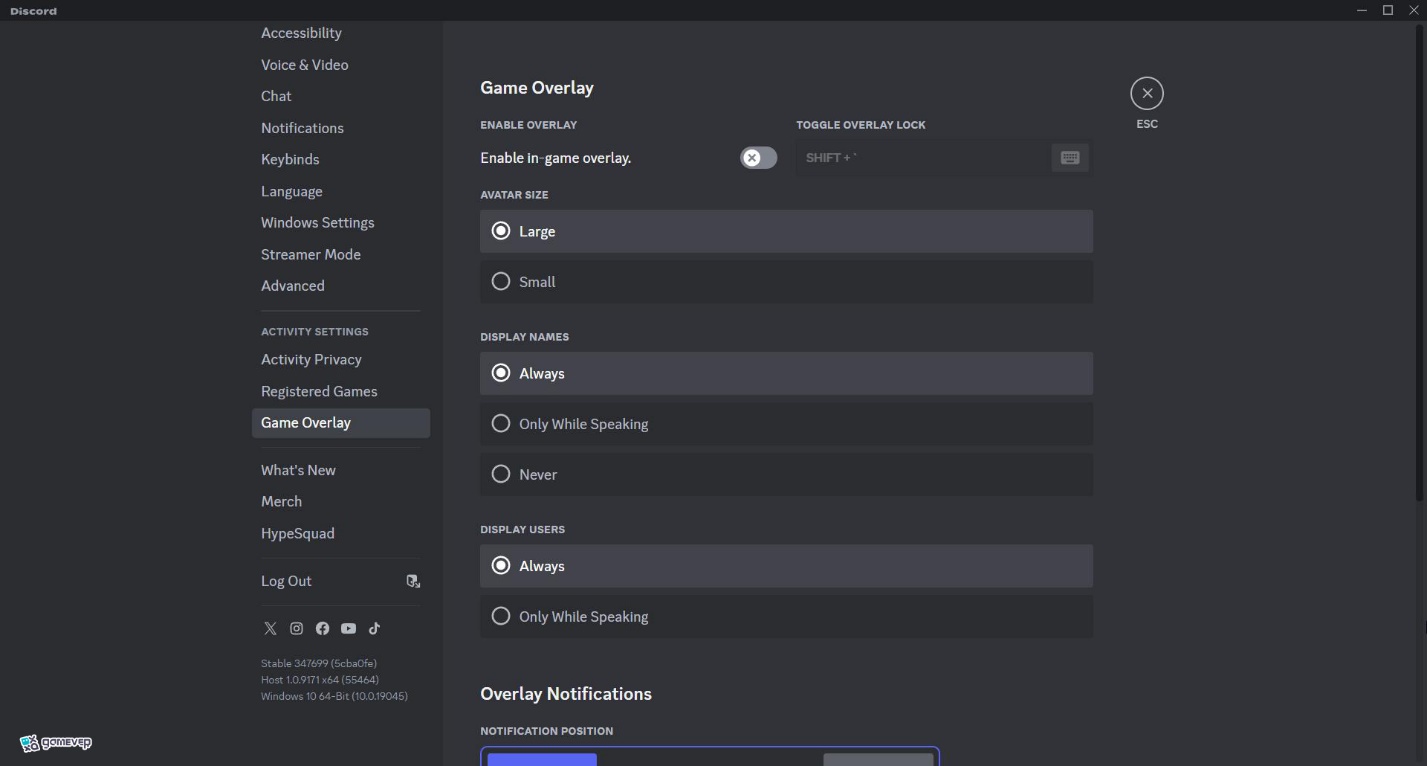Click the X close settings icon
This screenshot has width=1427, height=766.
[x=1147, y=93]
